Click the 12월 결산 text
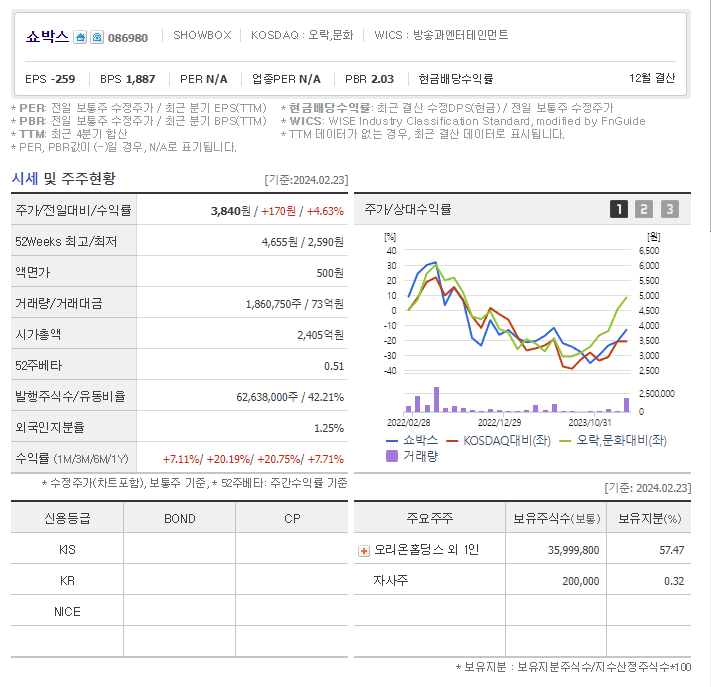711x687 pixels. point(652,78)
